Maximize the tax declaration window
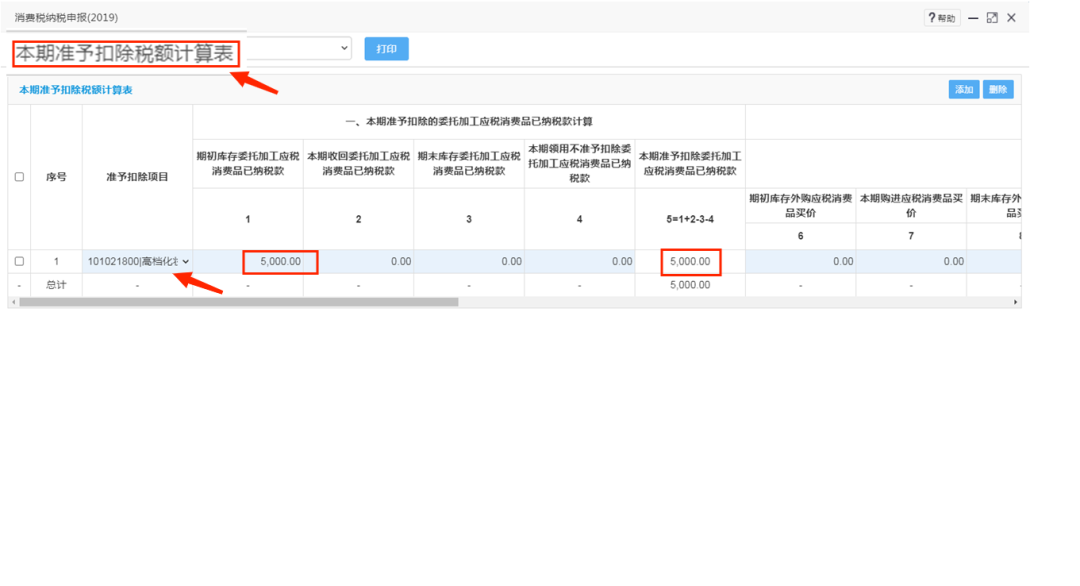 (x=992, y=18)
